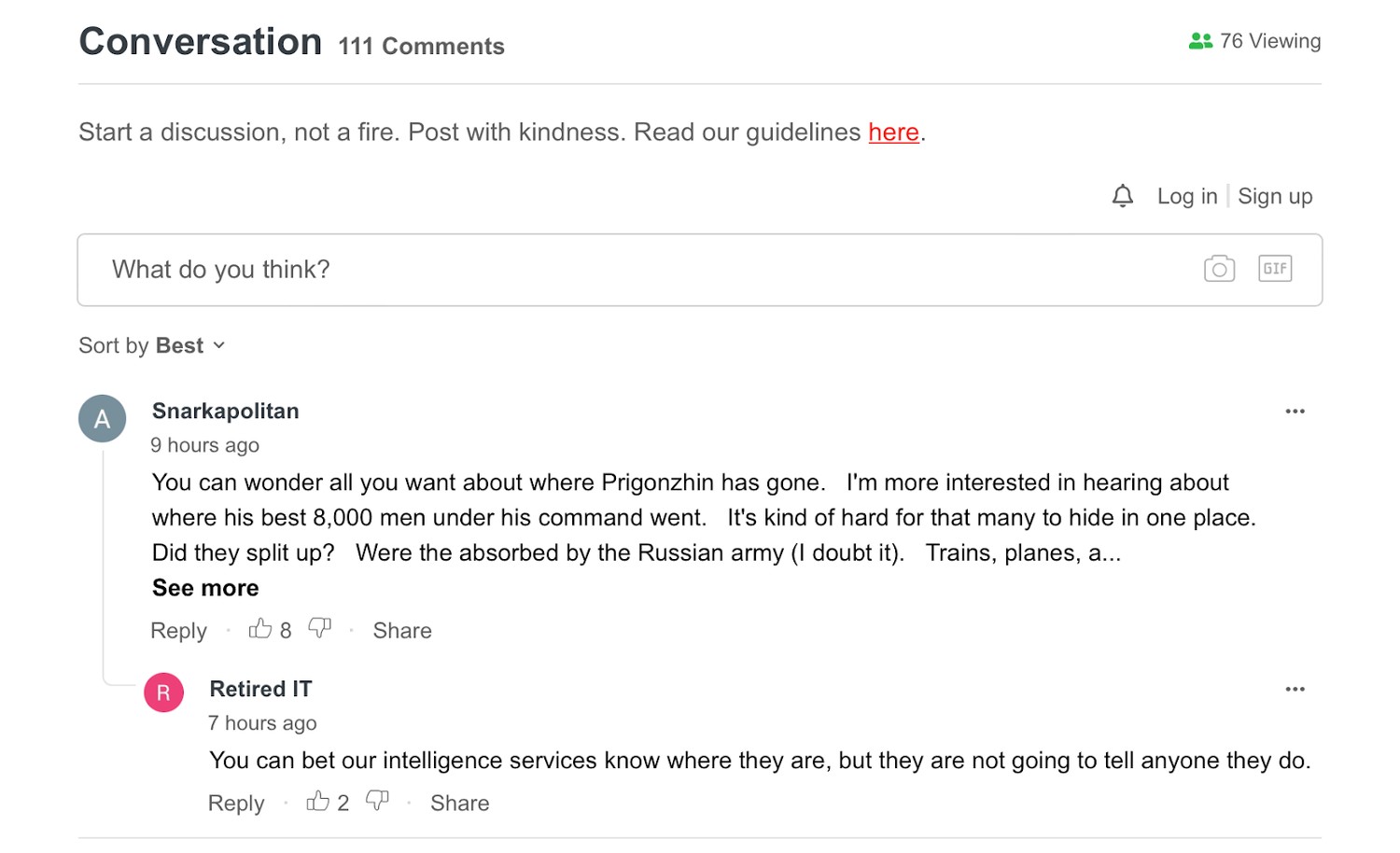Expand Snarkapolitan's comment with See more
The height and width of the screenshot is (853, 1400).
(x=204, y=588)
